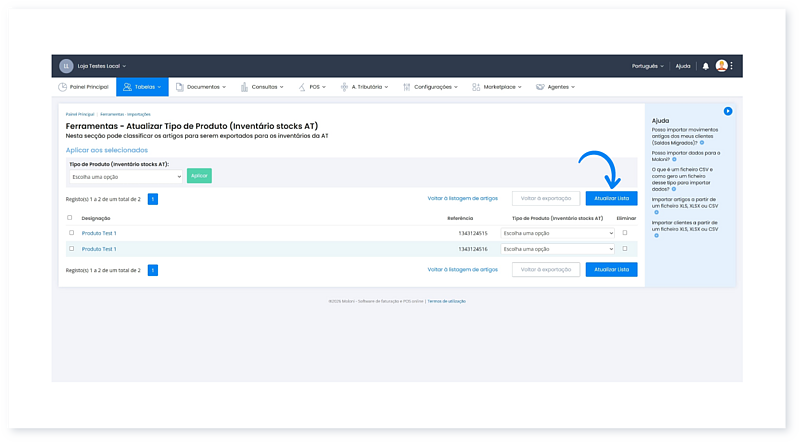Click the POS icon
Viewport: 800px width, 443px height.
(x=302, y=87)
